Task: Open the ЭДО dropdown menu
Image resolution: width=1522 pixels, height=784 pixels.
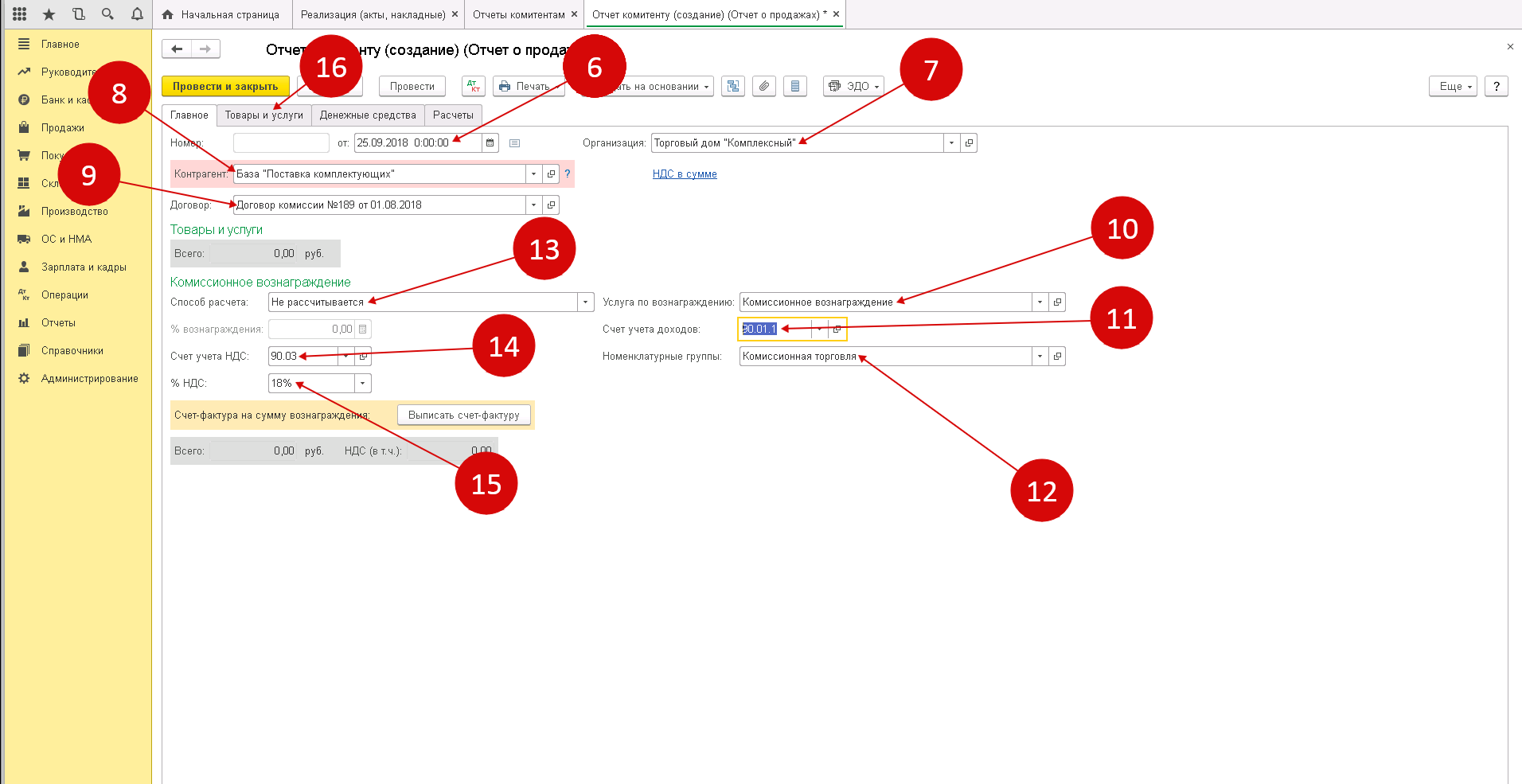Action: (853, 86)
